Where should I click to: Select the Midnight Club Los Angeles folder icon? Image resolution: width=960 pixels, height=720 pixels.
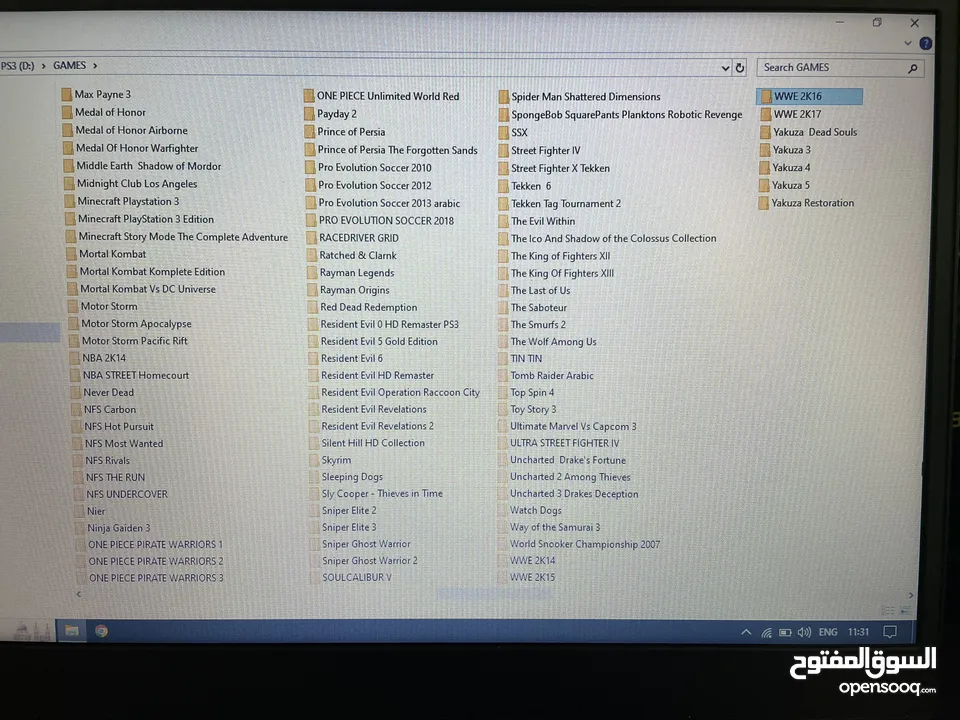pyautogui.click(x=69, y=184)
